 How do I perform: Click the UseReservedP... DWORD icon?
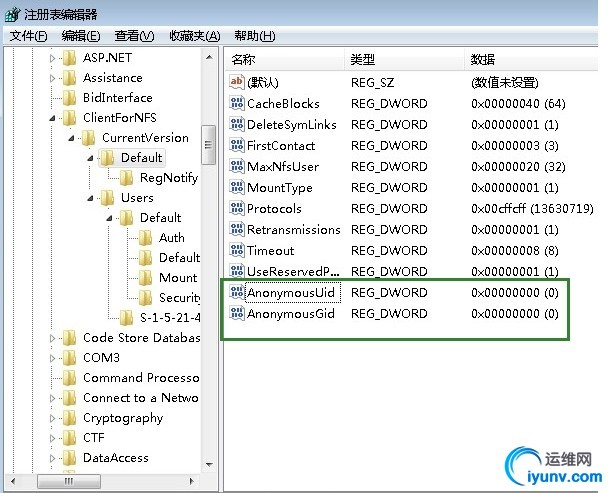(x=237, y=271)
